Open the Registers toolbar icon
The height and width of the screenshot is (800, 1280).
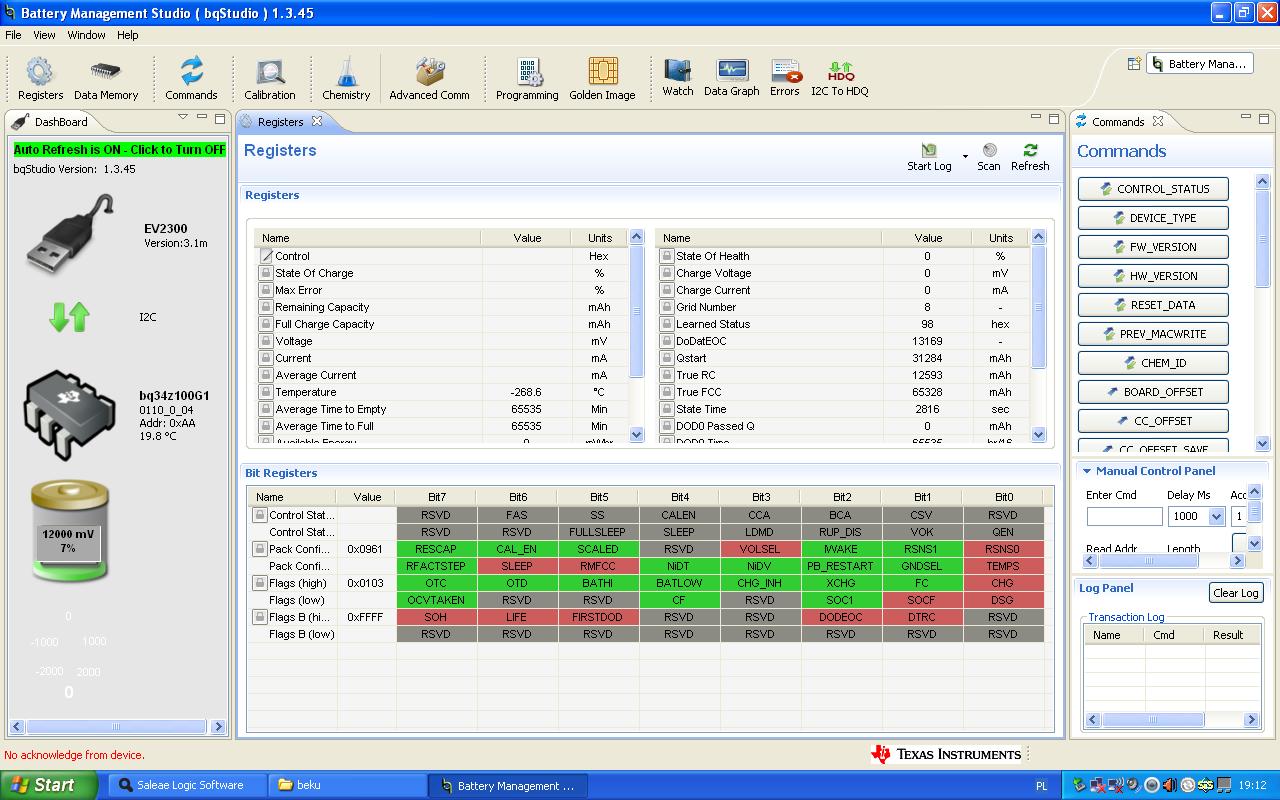click(40, 79)
